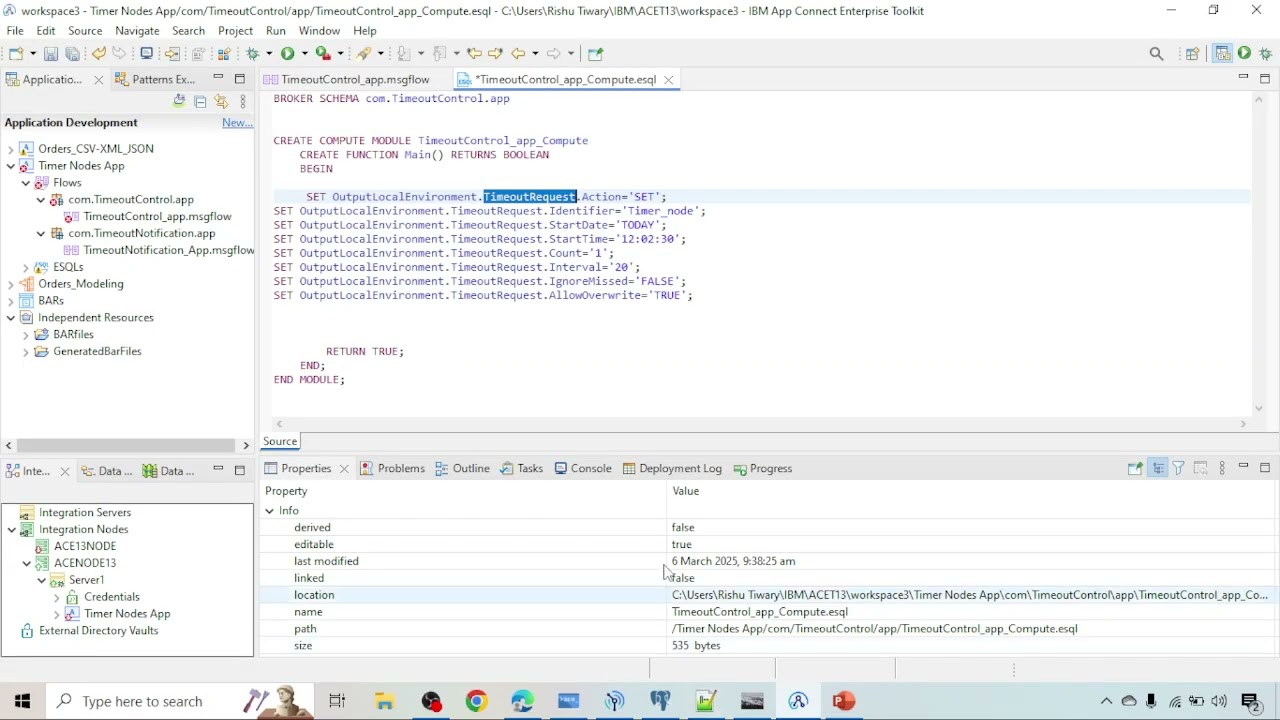Collapse the Flows folder
This screenshot has width=1280, height=720.
26,183
